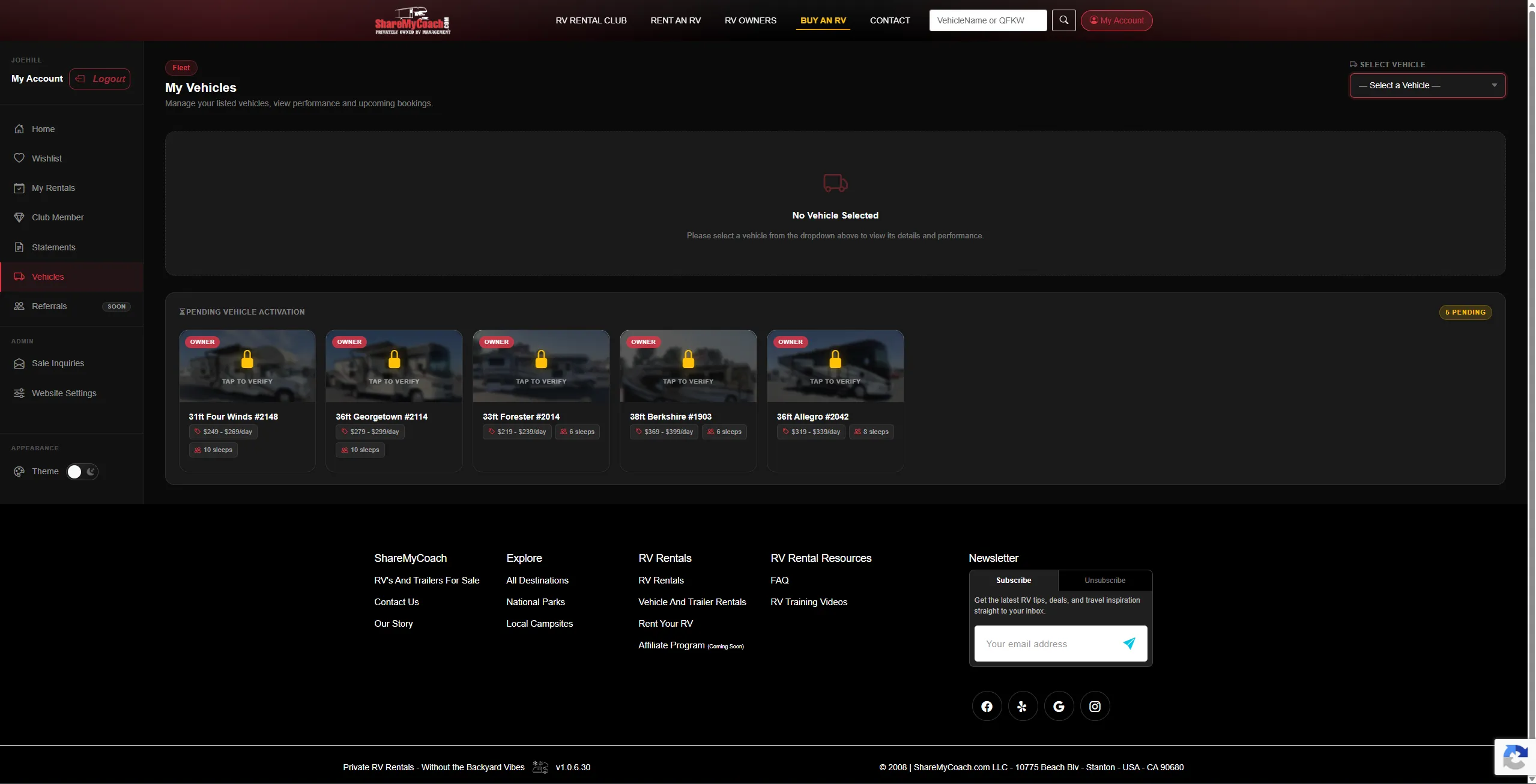Open the Facebook social link
Image resolution: width=1536 pixels, height=784 pixels.
coord(987,707)
